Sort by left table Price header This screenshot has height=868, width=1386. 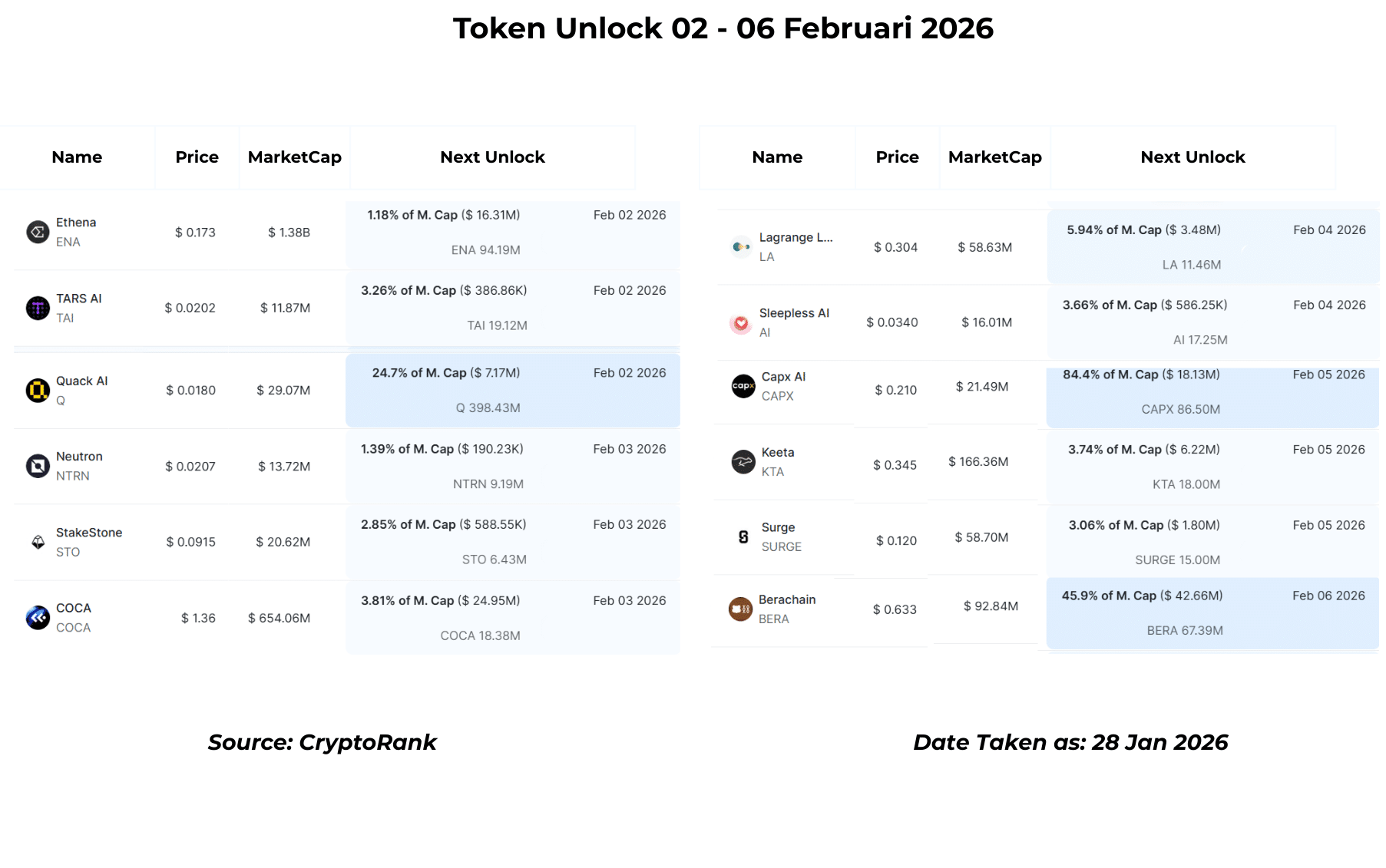(x=197, y=157)
